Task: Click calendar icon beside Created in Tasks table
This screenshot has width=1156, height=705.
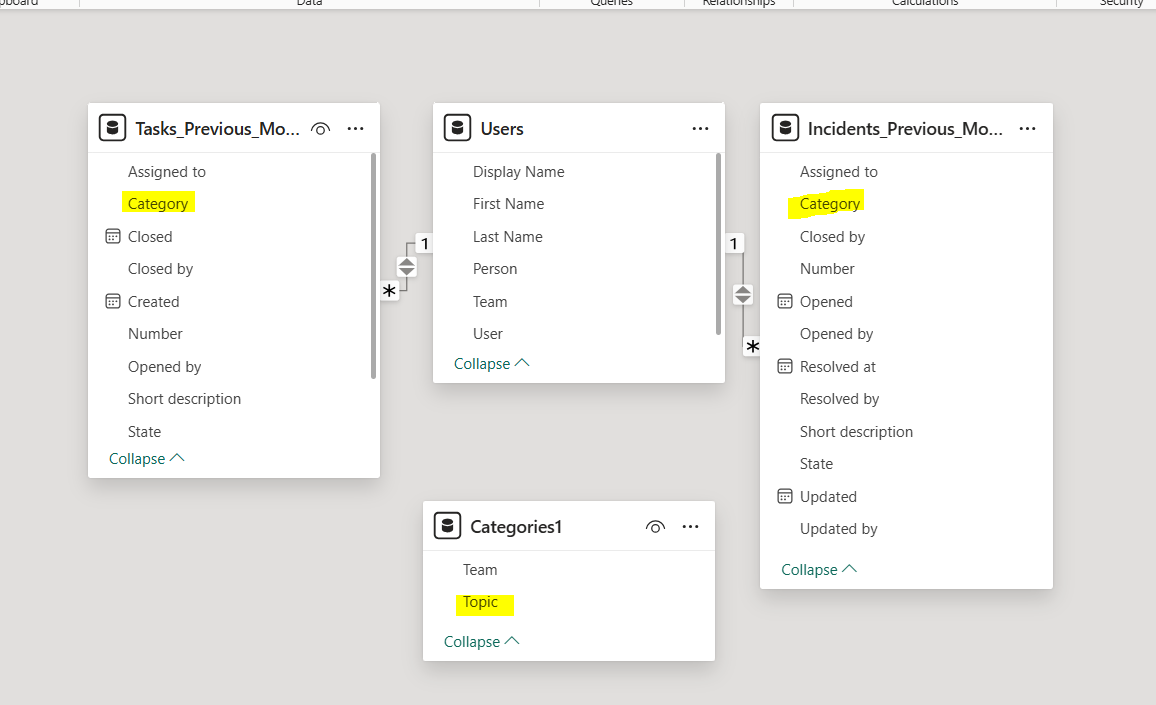Action: click(113, 301)
